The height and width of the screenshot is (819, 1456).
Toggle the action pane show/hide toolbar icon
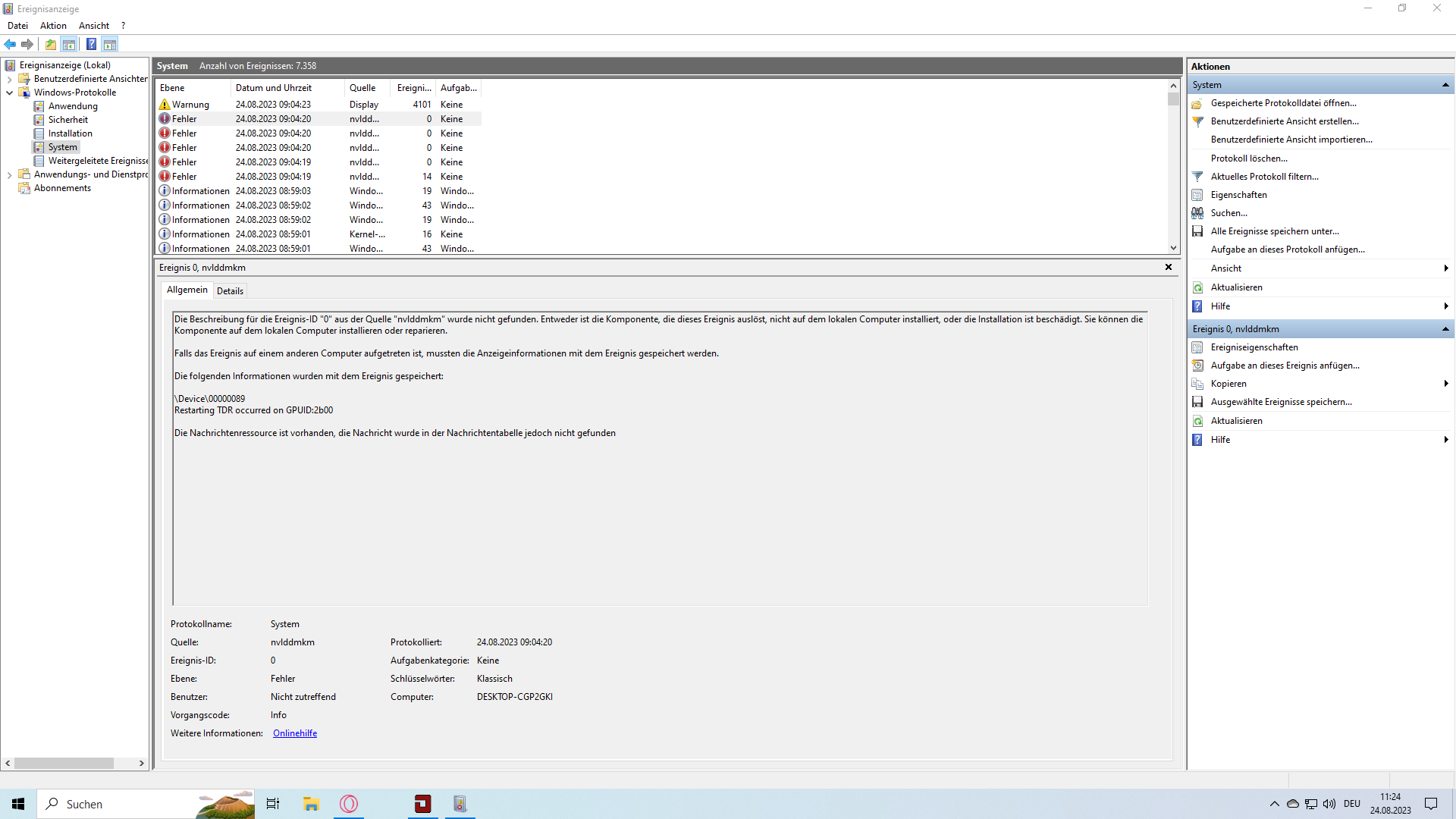click(x=110, y=44)
